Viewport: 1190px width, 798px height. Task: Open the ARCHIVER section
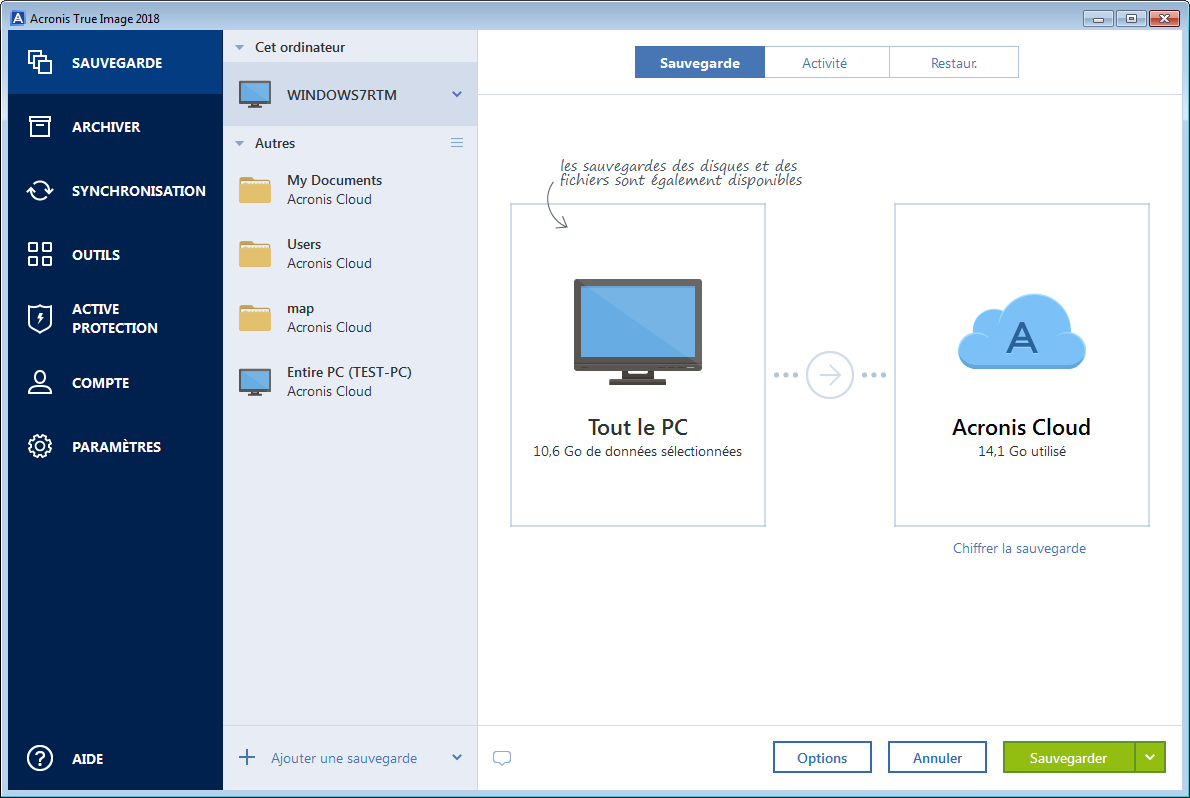click(x=115, y=127)
